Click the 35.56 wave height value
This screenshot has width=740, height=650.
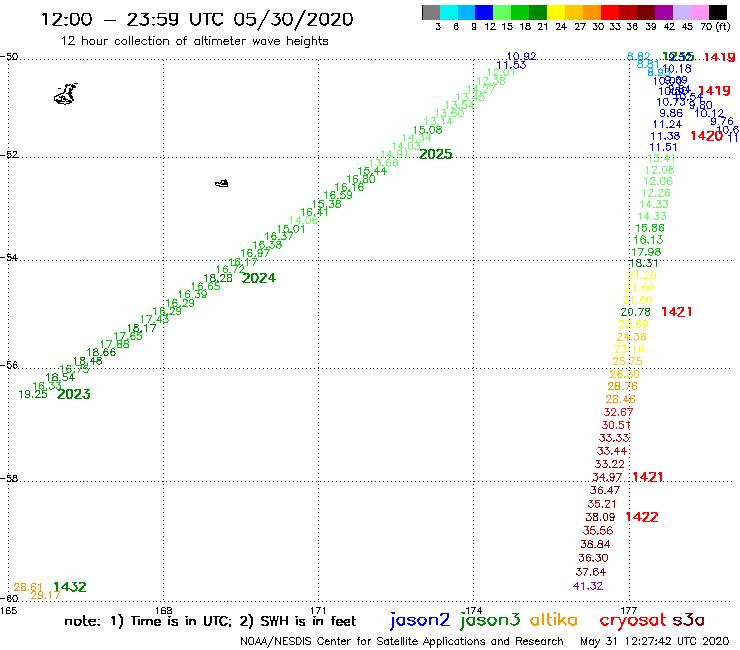(598, 531)
